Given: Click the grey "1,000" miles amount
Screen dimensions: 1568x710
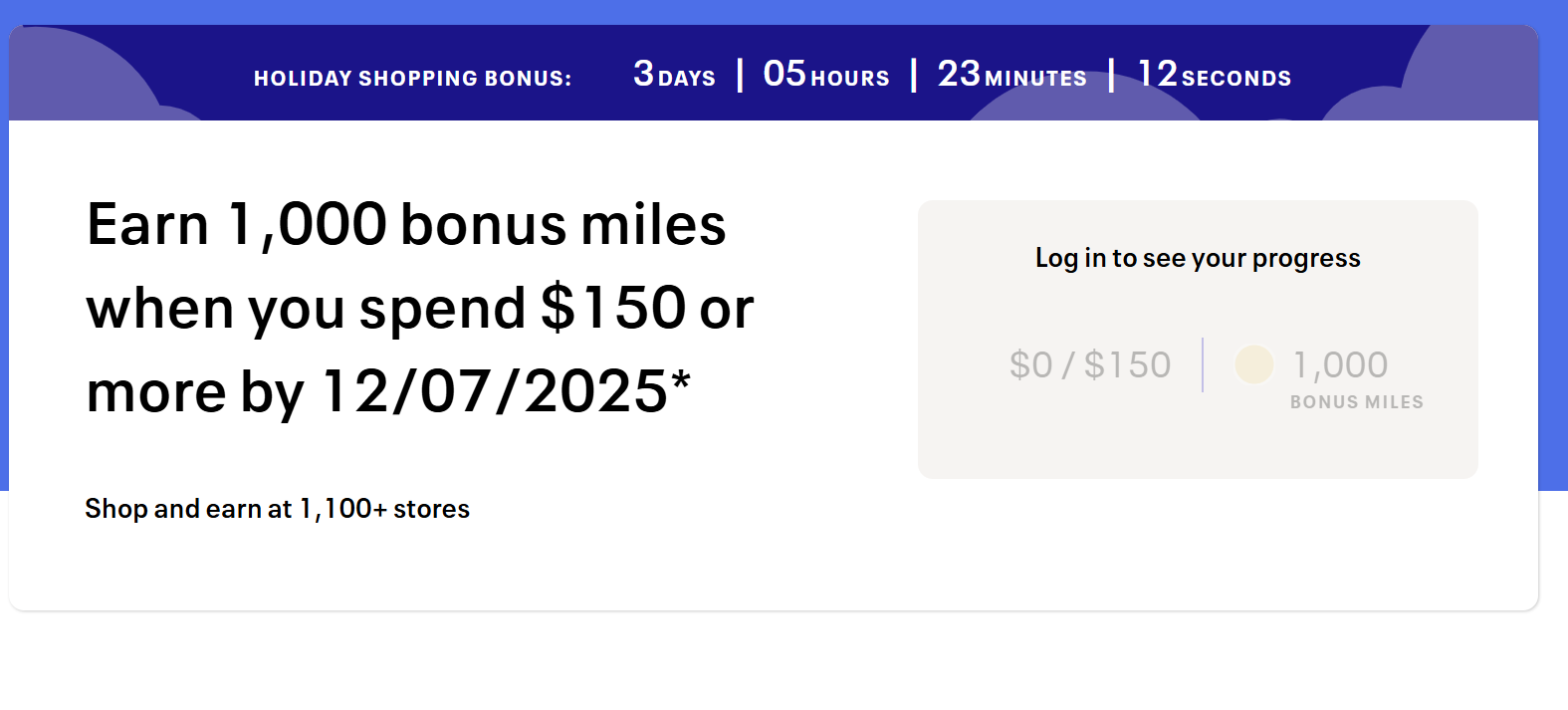Looking at the screenshot, I should 1340,364.
